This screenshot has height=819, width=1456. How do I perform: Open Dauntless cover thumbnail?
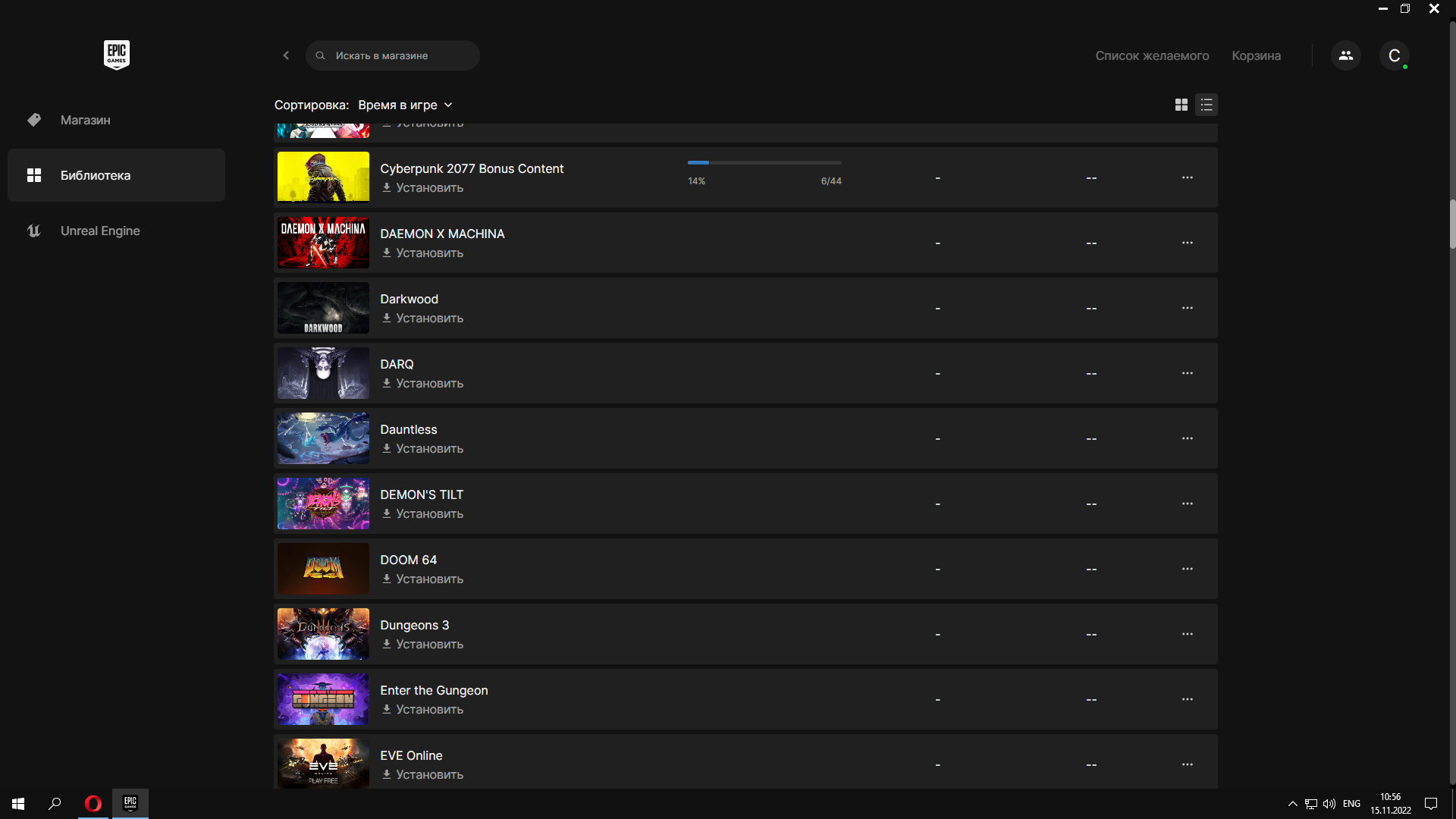click(323, 438)
